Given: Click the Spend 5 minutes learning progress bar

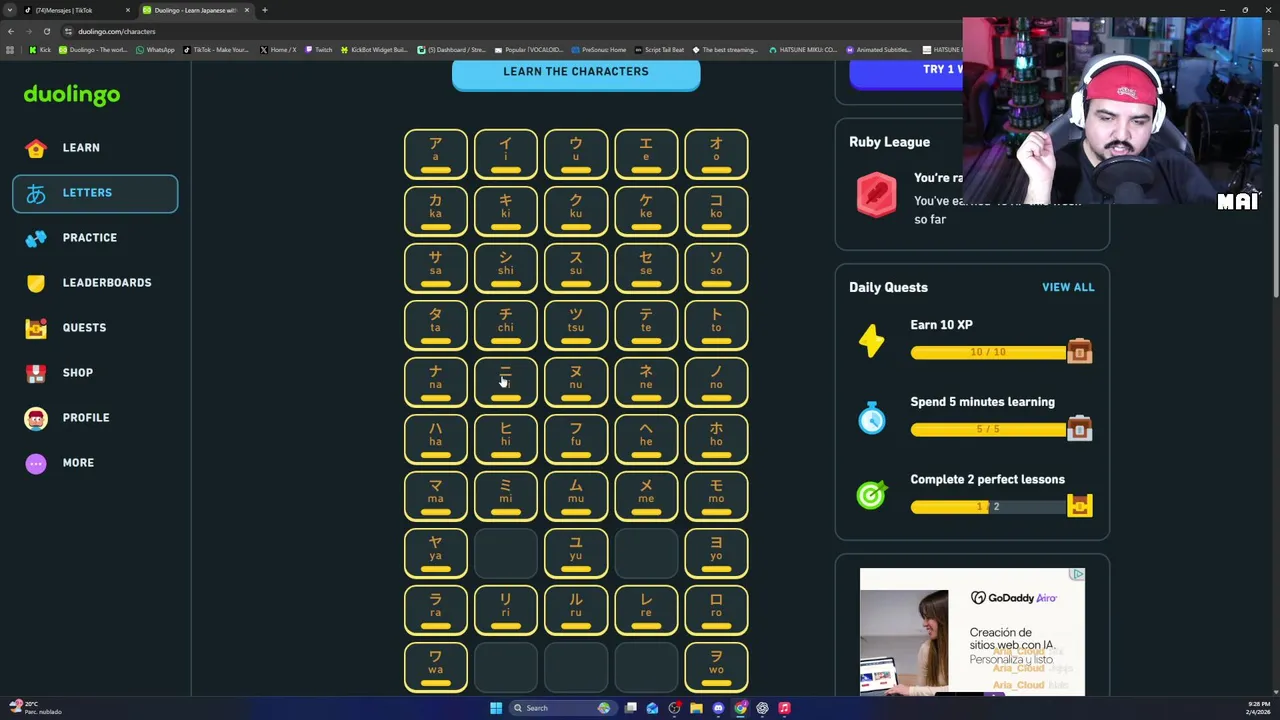Looking at the screenshot, I should 988,429.
